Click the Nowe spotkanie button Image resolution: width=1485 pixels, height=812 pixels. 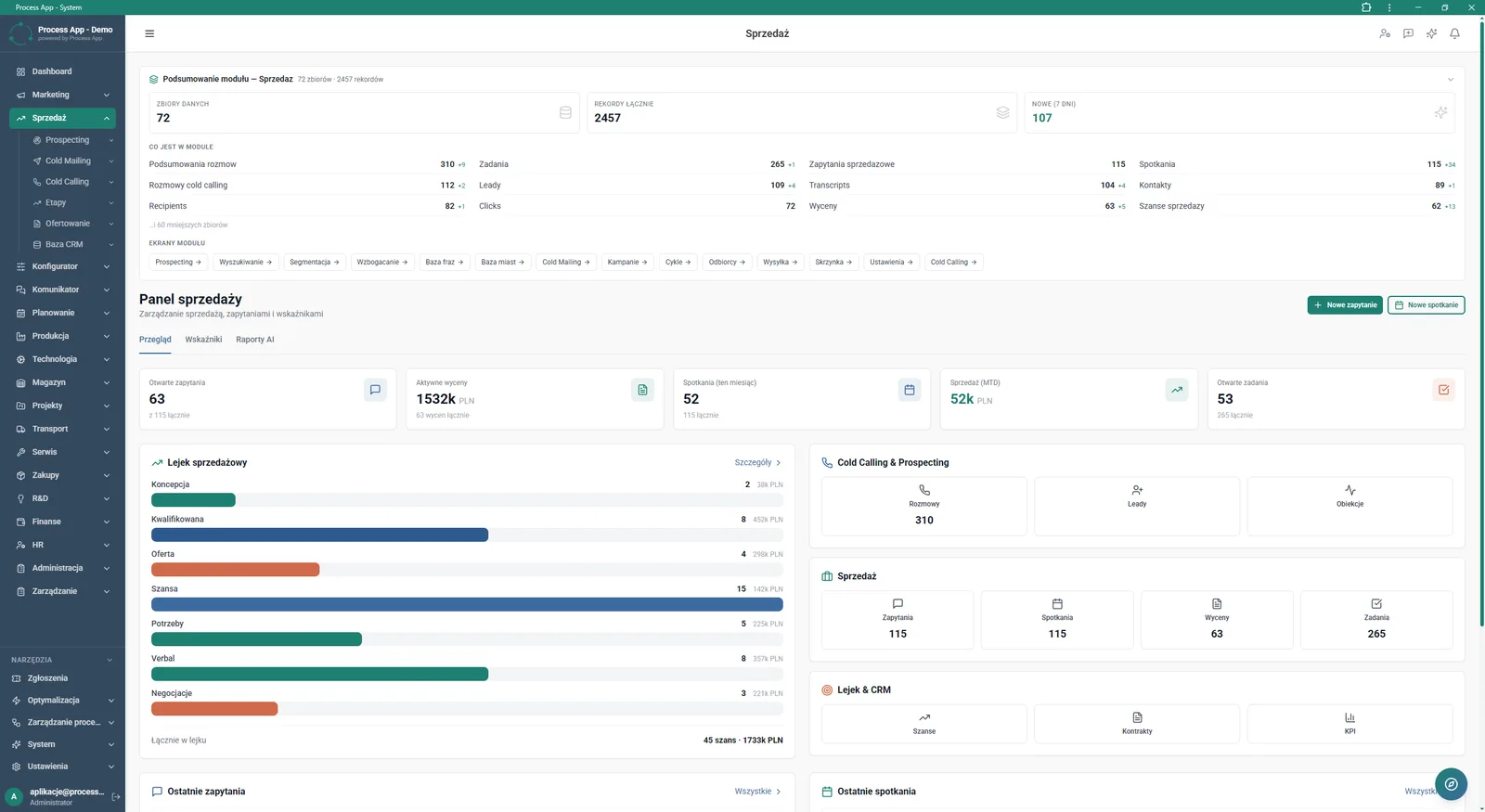coord(1426,305)
